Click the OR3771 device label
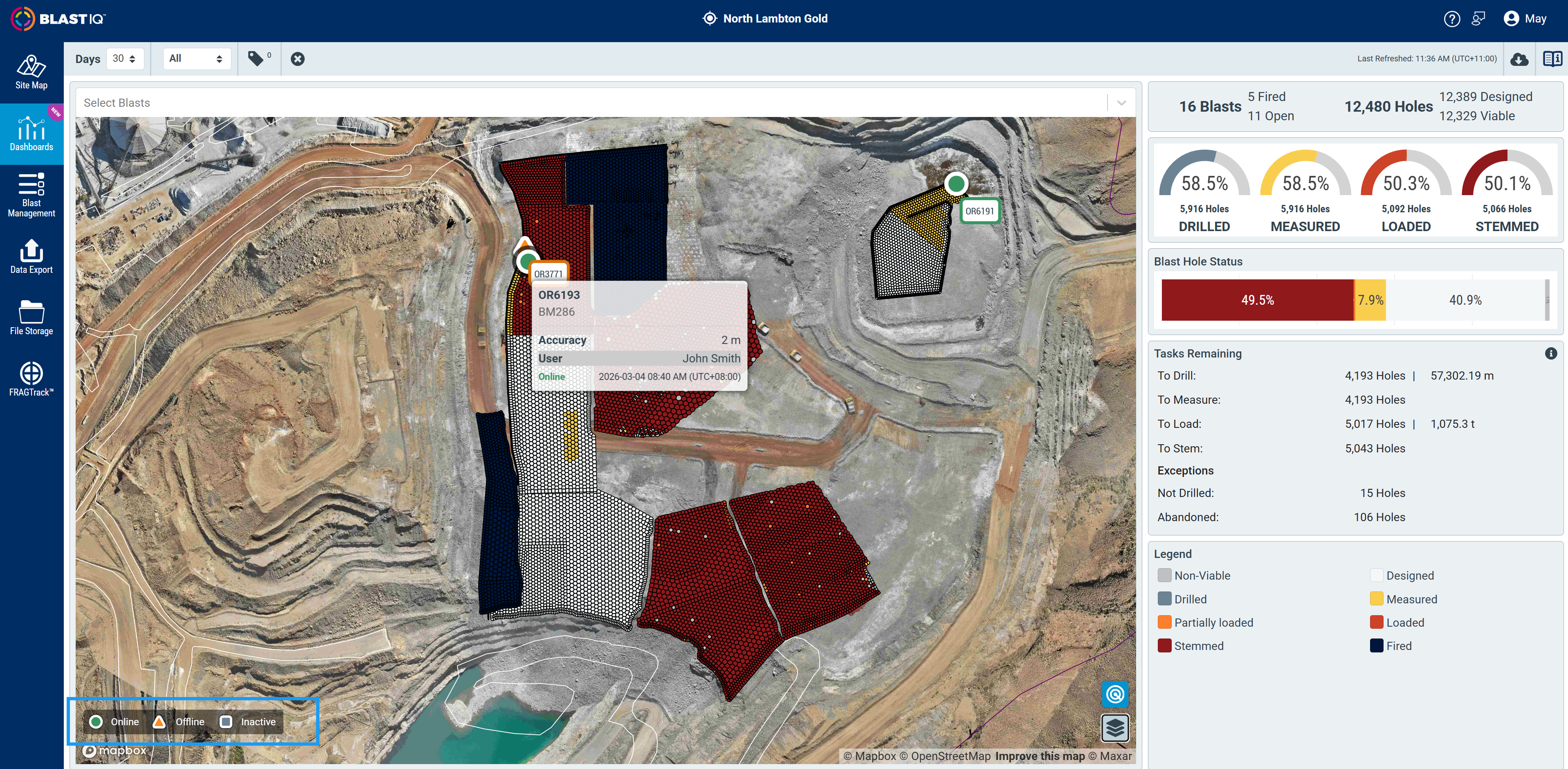 [x=548, y=273]
